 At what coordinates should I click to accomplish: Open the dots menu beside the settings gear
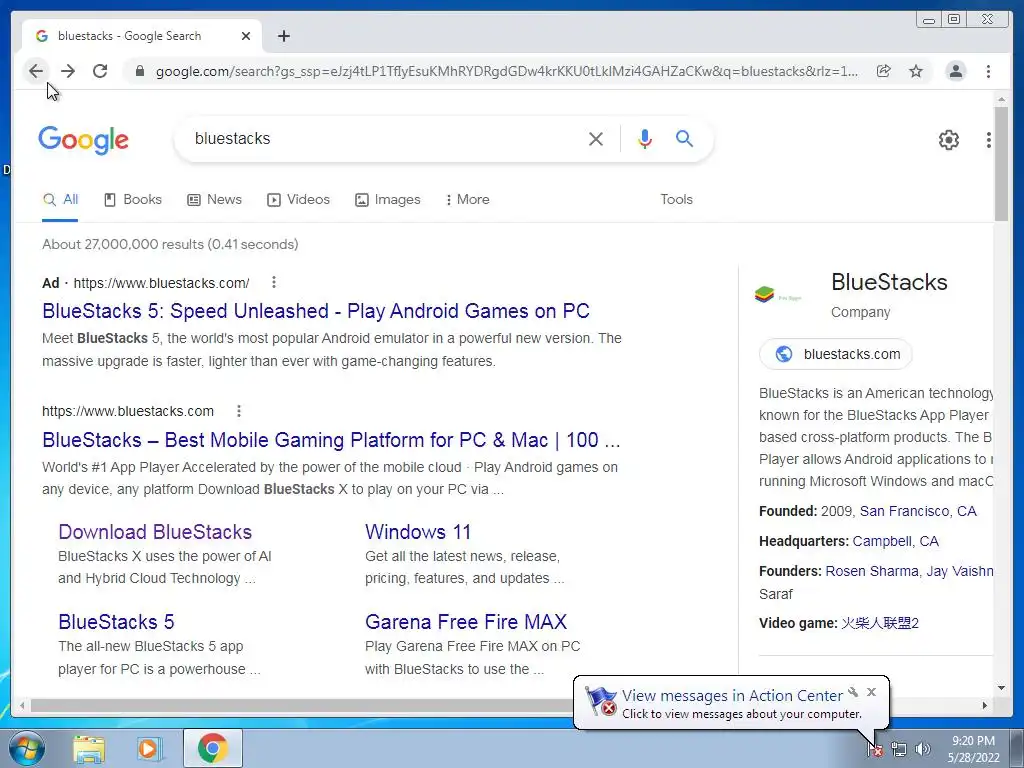pyautogui.click(x=989, y=140)
